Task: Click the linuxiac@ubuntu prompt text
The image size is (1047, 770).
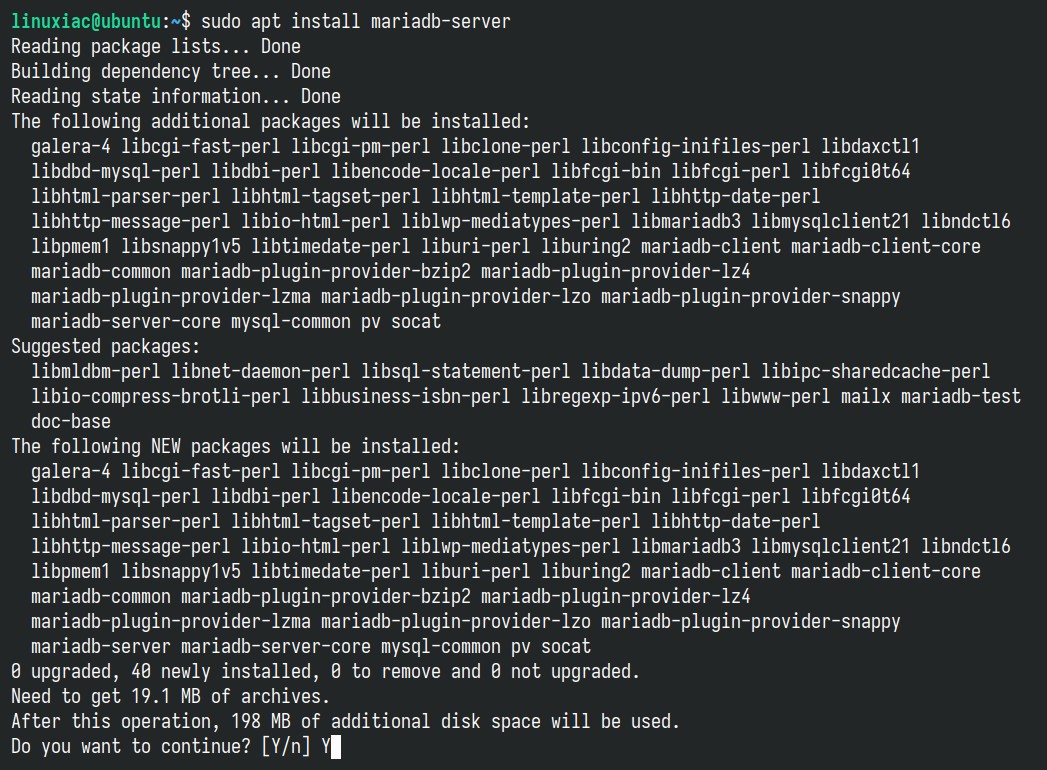Action: pos(86,21)
